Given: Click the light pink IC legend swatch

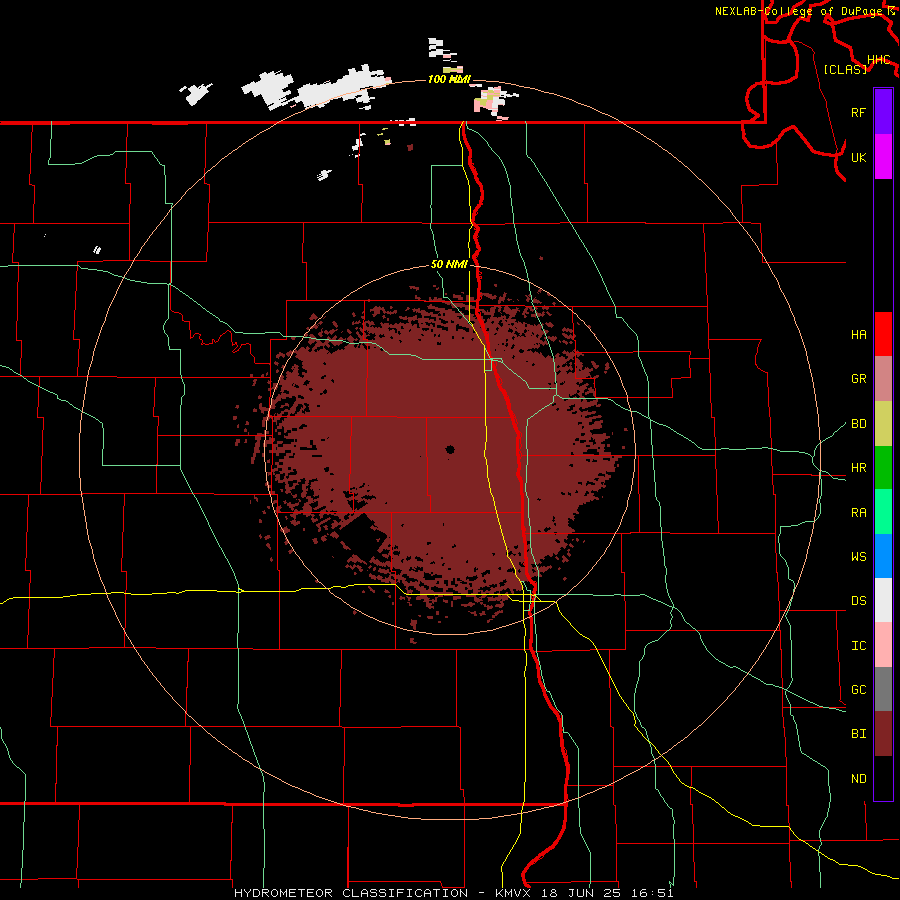Looking at the screenshot, I should coord(883,645).
